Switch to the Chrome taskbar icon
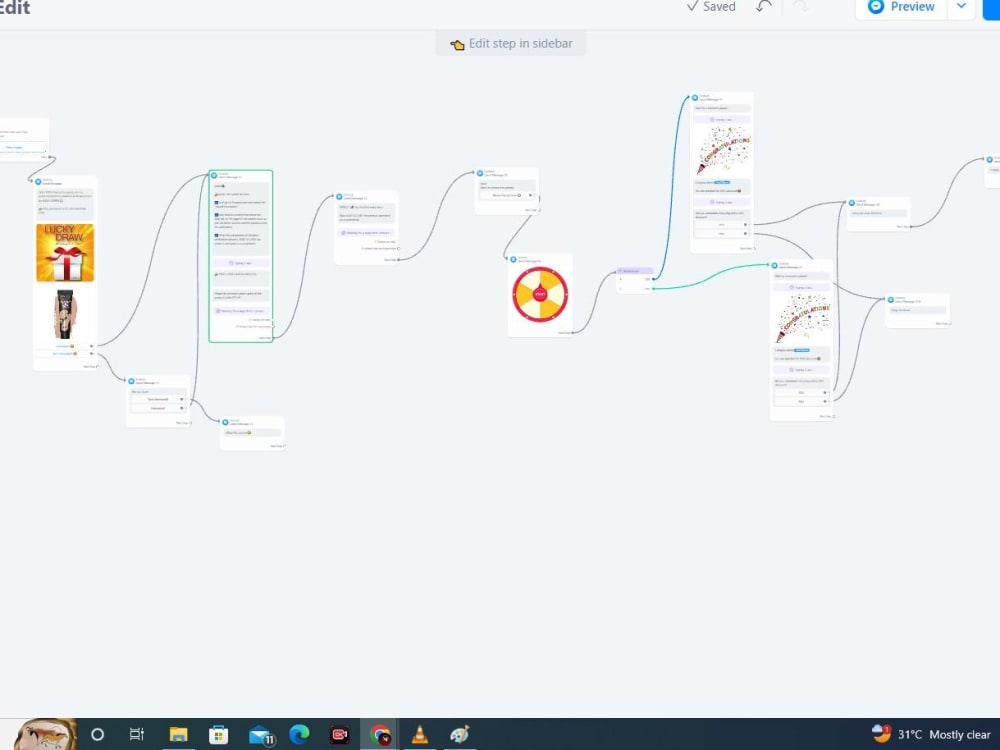Screen dimensions: 1000x750 tap(381, 734)
